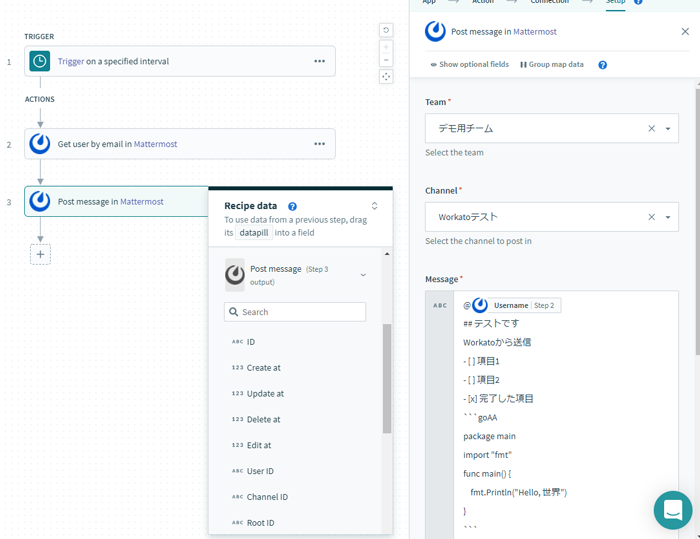Click the undo/reset canvas icon

click(x=386, y=30)
